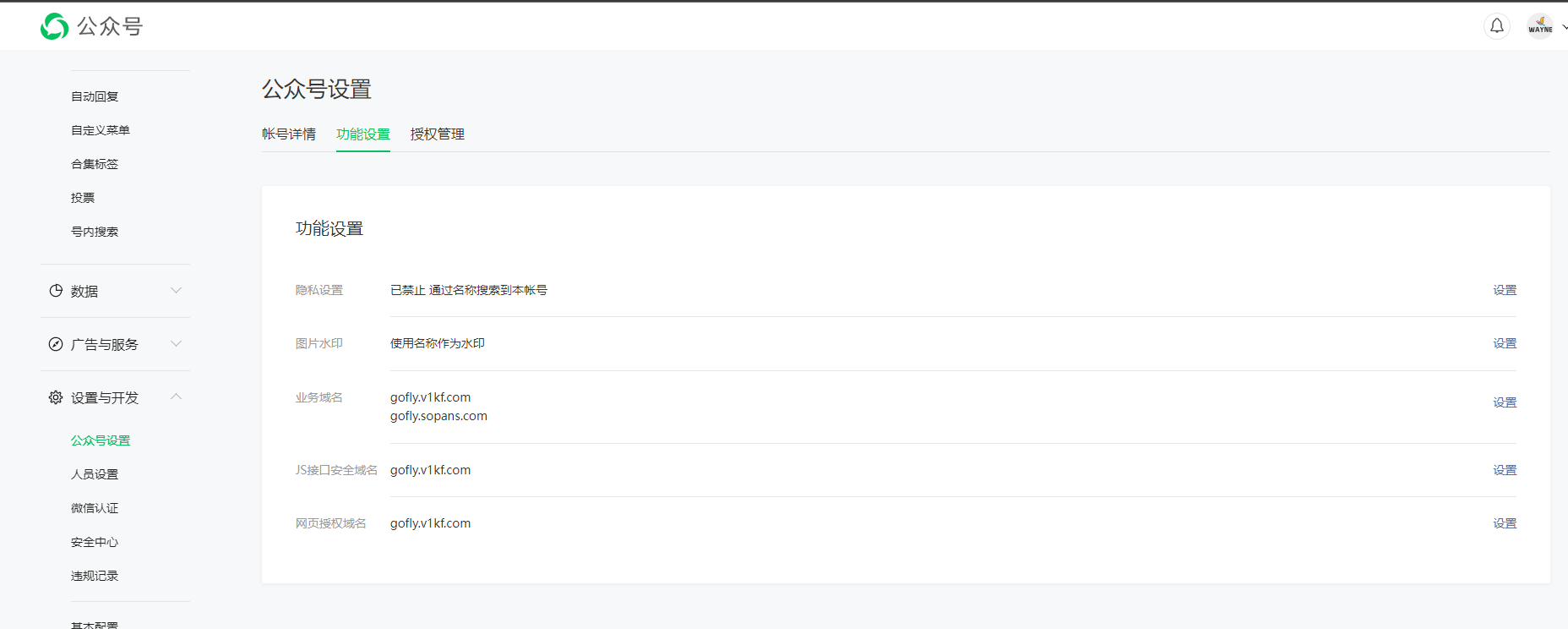This screenshot has height=629, width=1568.
Task: Expand the 数据 sidebar section
Action: point(176,291)
